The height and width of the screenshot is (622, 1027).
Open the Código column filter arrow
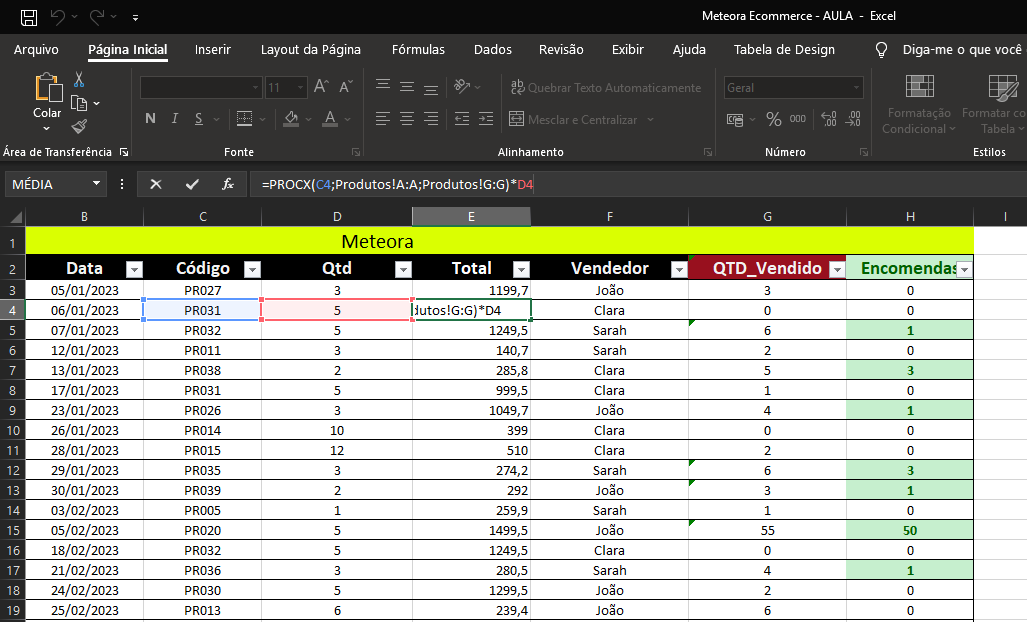tap(252, 269)
